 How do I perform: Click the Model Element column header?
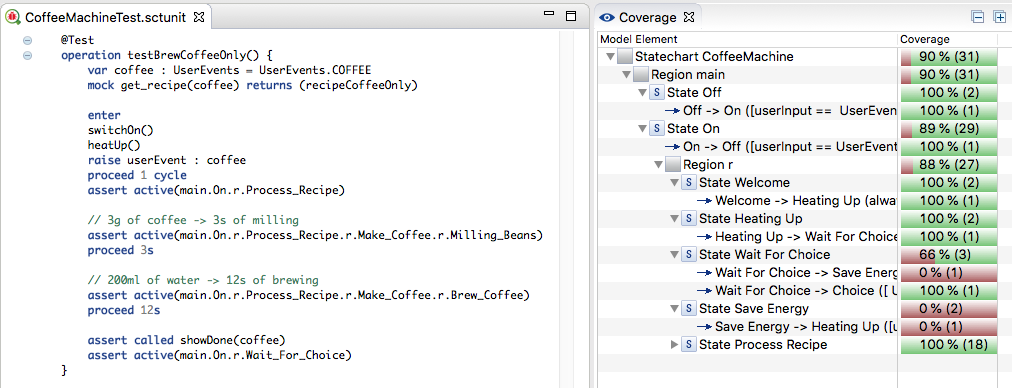click(x=748, y=39)
